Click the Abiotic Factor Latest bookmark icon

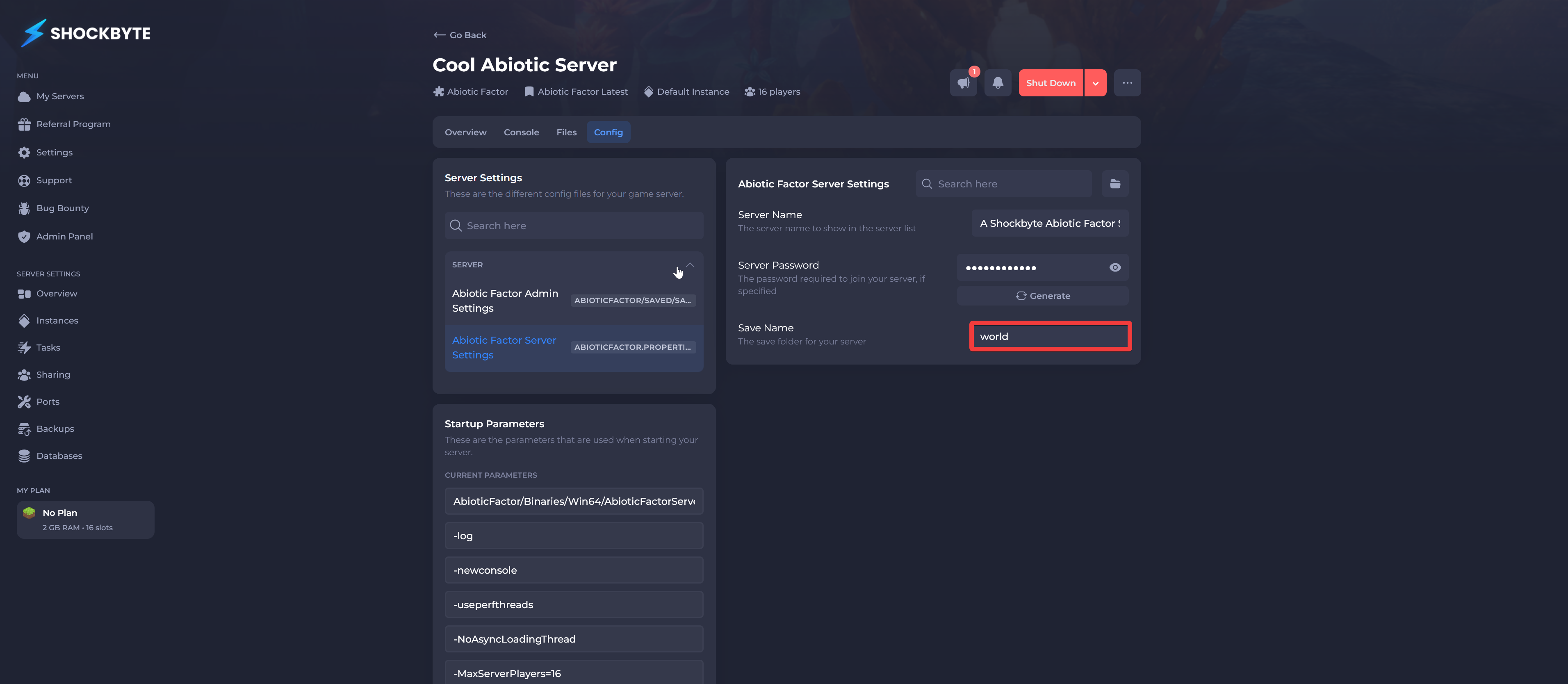click(x=529, y=92)
